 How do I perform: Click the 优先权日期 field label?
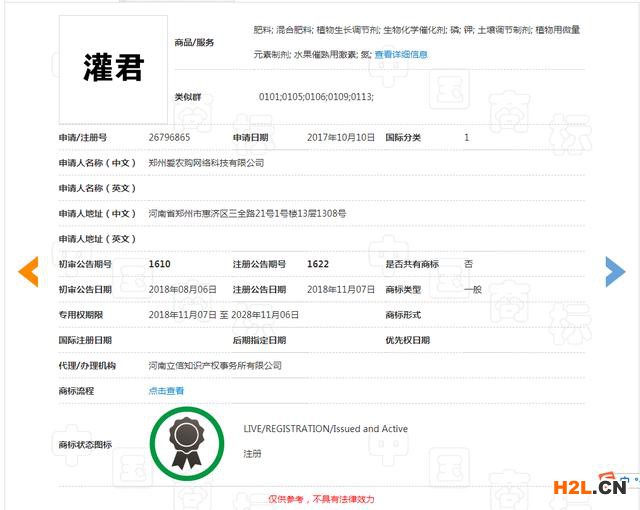pyautogui.click(x=408, y=340)
